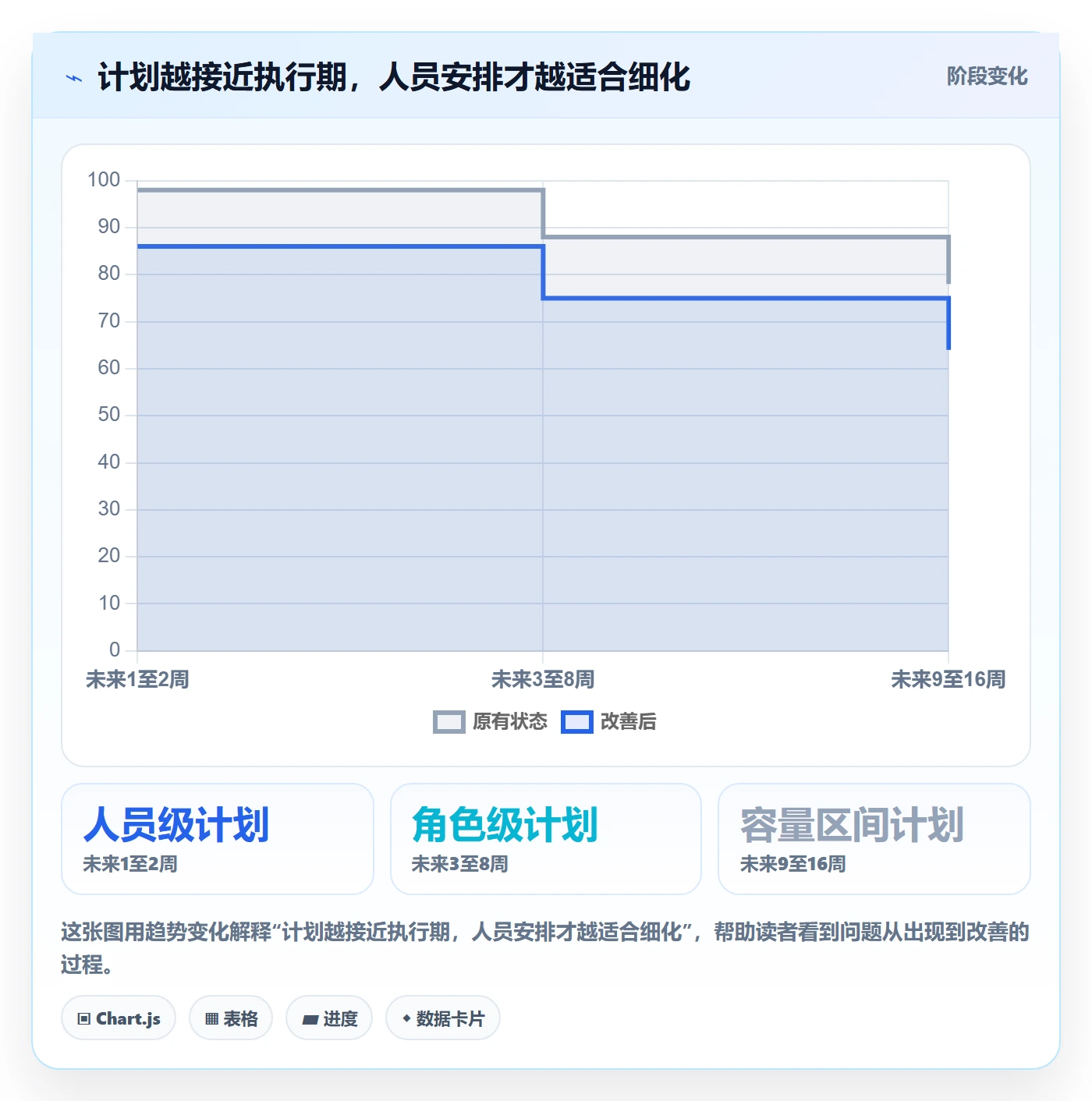Click the description paragraph starting 这张图用趋势变化
This screenshot has width=1092, height=1101.
[545, 948]
